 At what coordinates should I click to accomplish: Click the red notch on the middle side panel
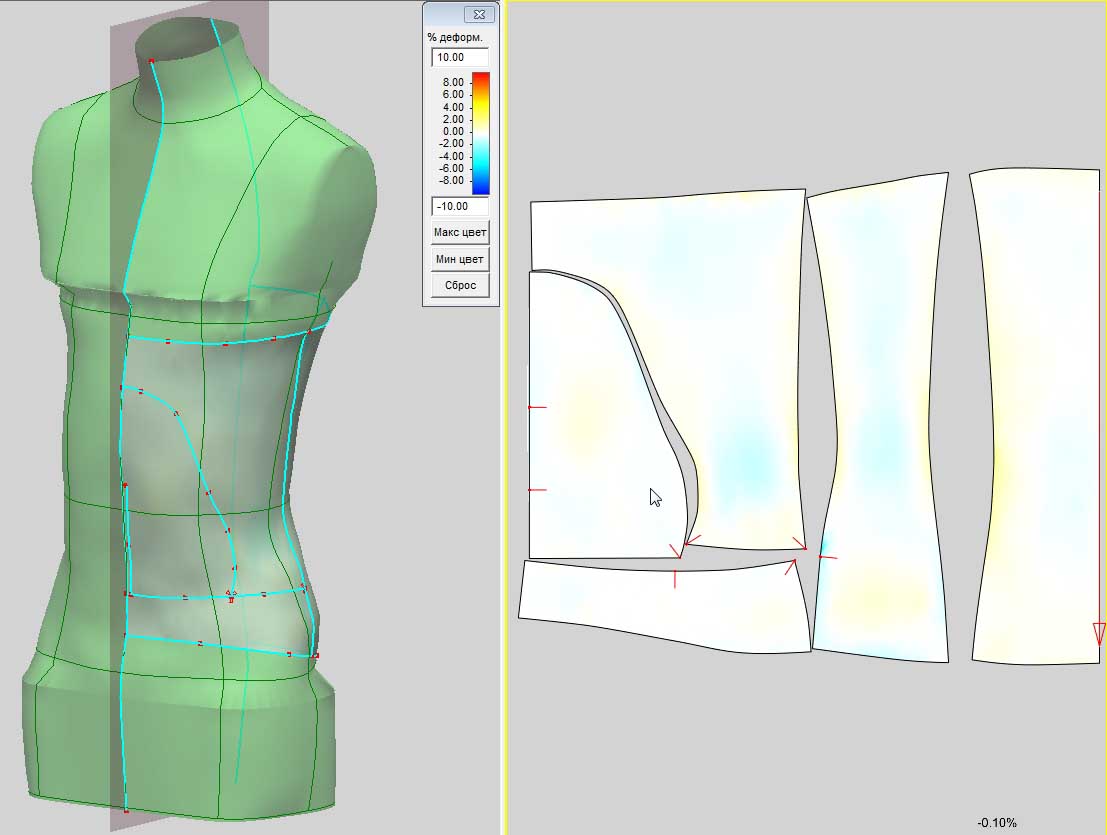827,557
